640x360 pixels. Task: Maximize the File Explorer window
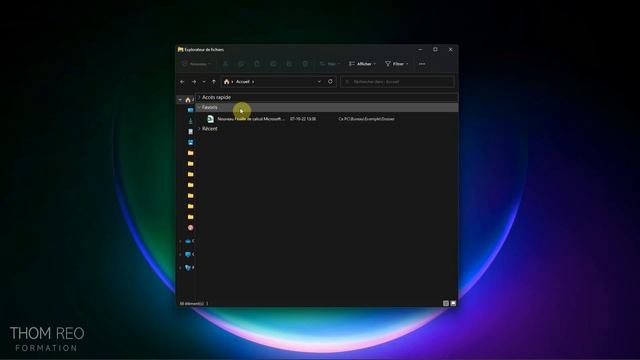click(x=435, y=49)
